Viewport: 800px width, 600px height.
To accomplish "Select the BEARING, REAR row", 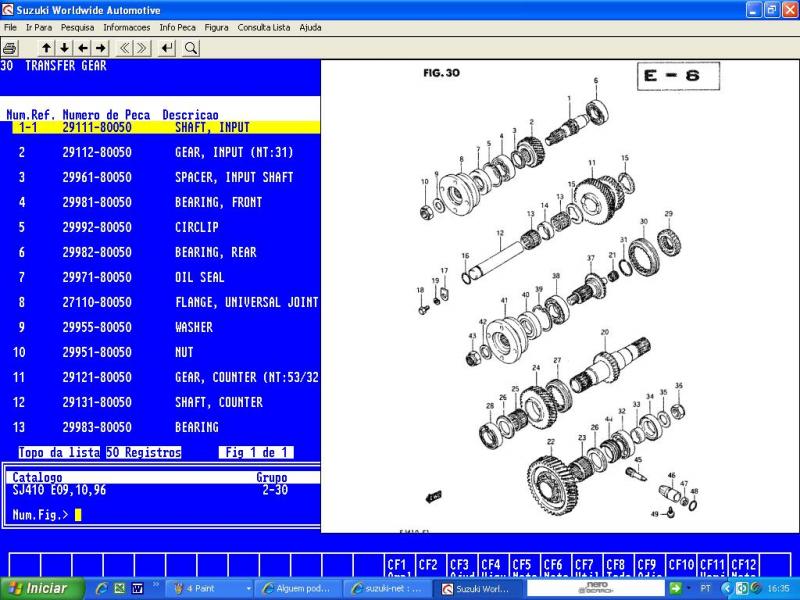I will (160, 252).
